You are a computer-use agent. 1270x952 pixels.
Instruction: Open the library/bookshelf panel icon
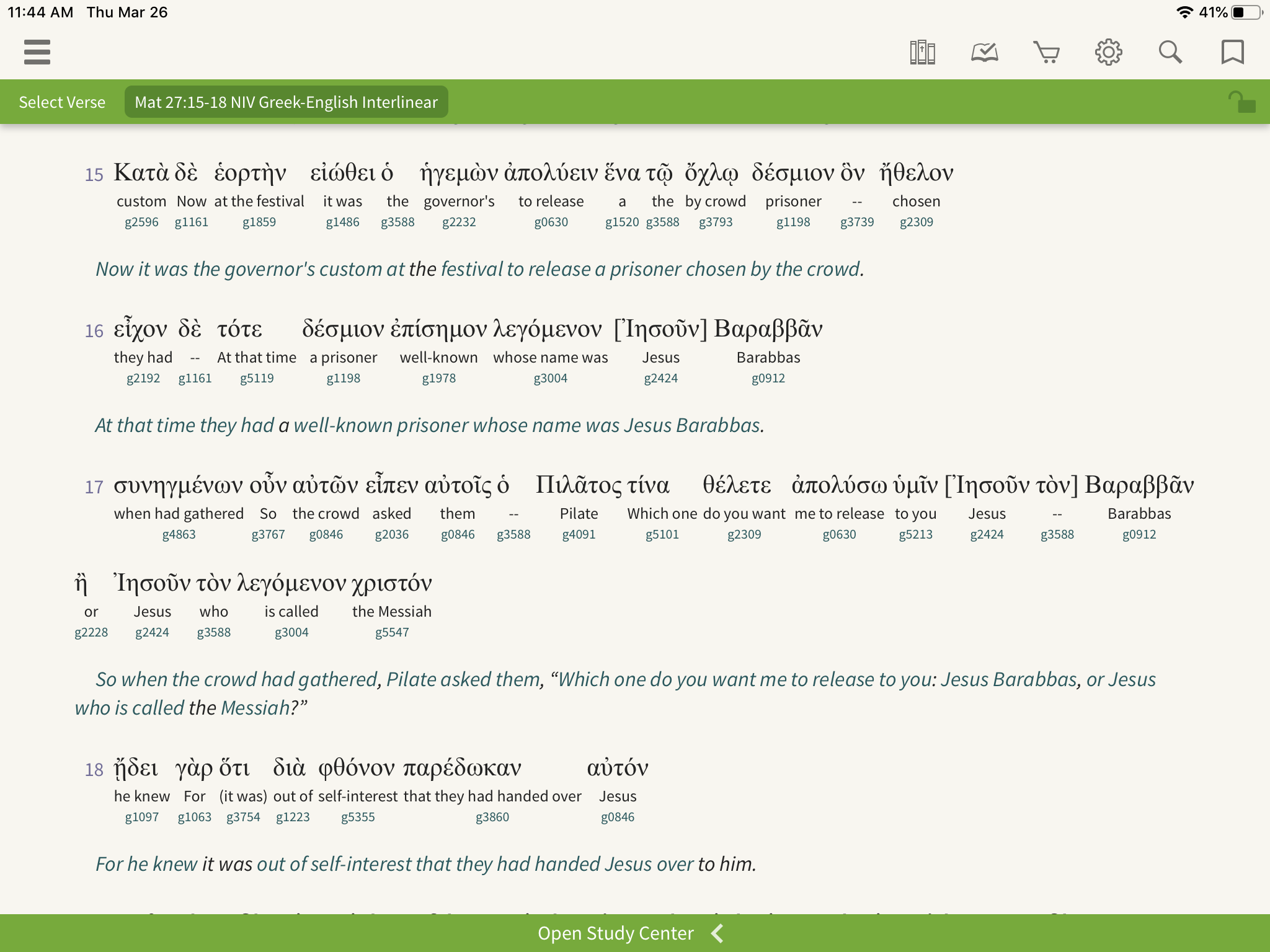[921, 52]
